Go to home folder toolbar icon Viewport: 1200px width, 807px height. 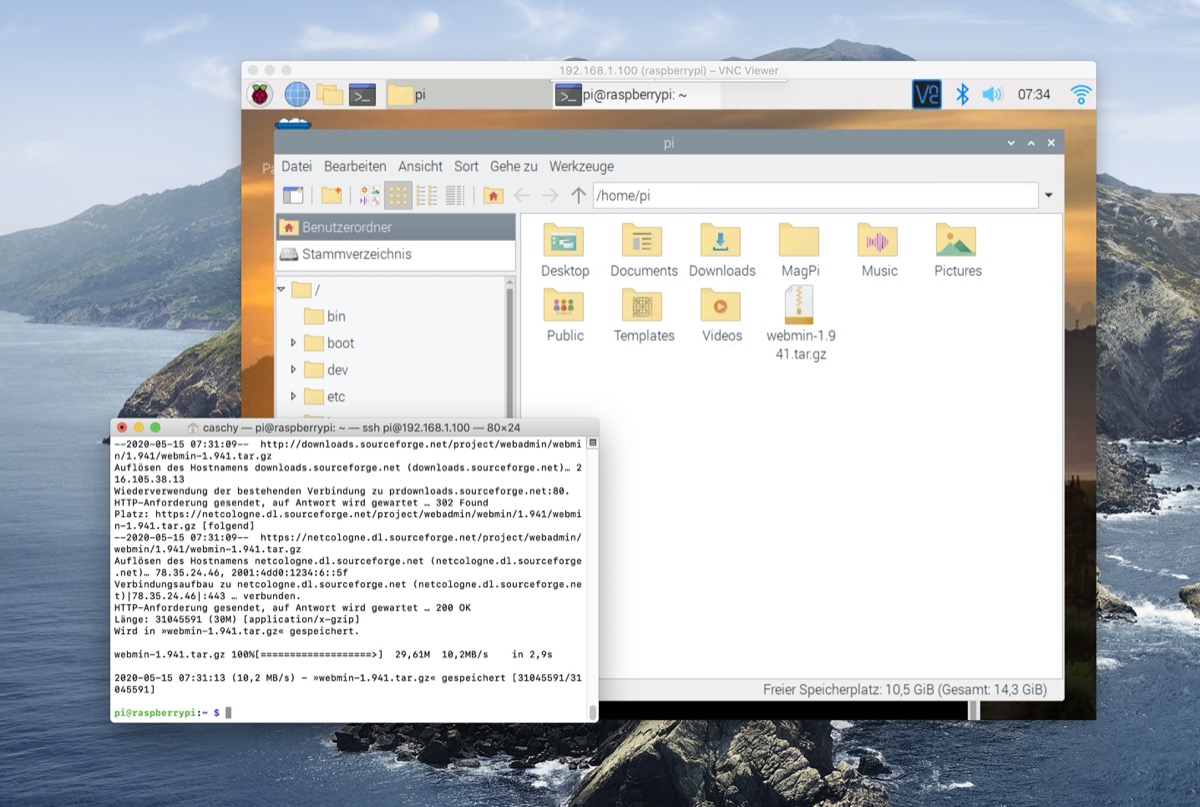point(493,196)
